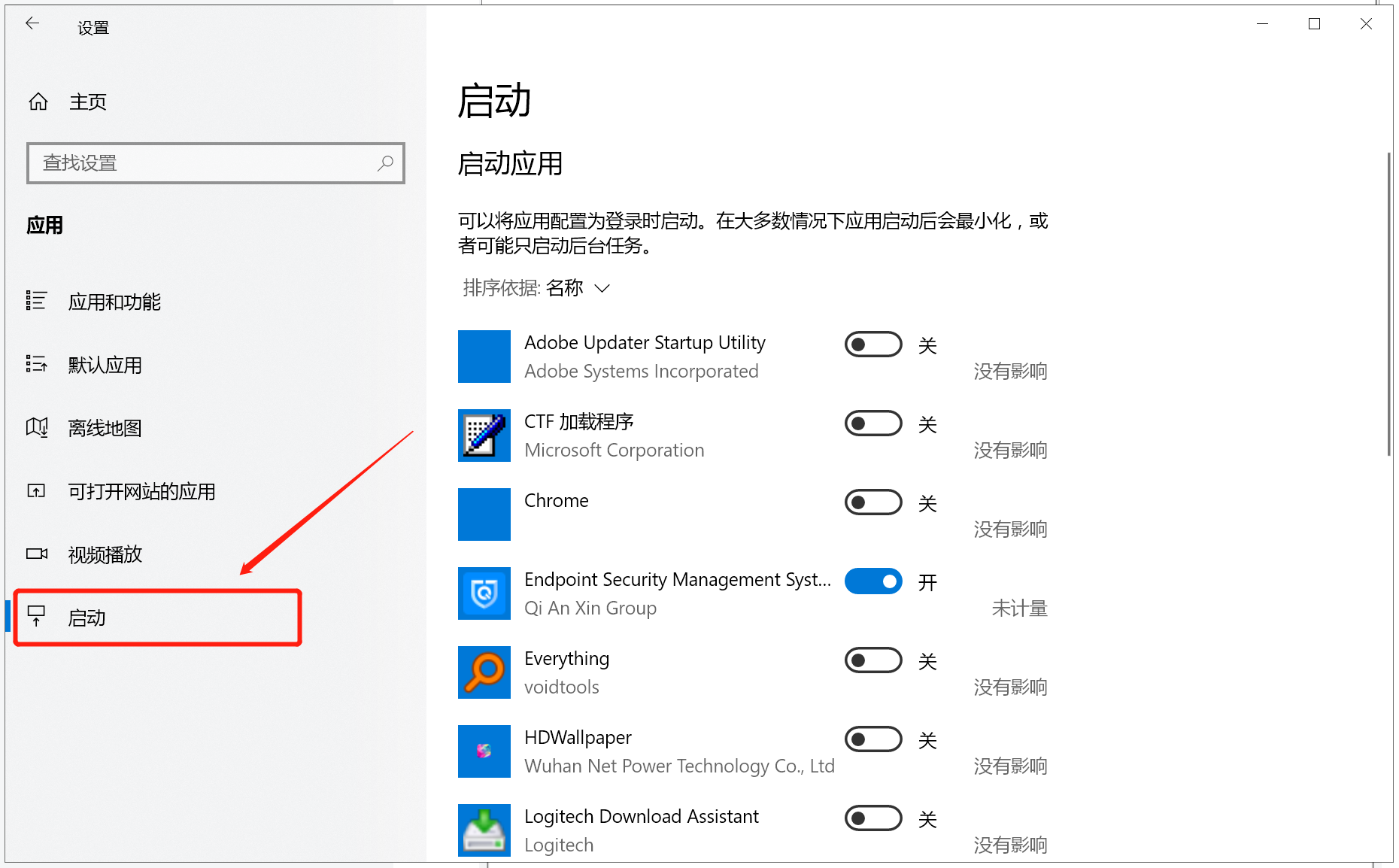1399x868 pixels.
Task: Open the home icon next to 主页
Action: (x=38, y=102)
